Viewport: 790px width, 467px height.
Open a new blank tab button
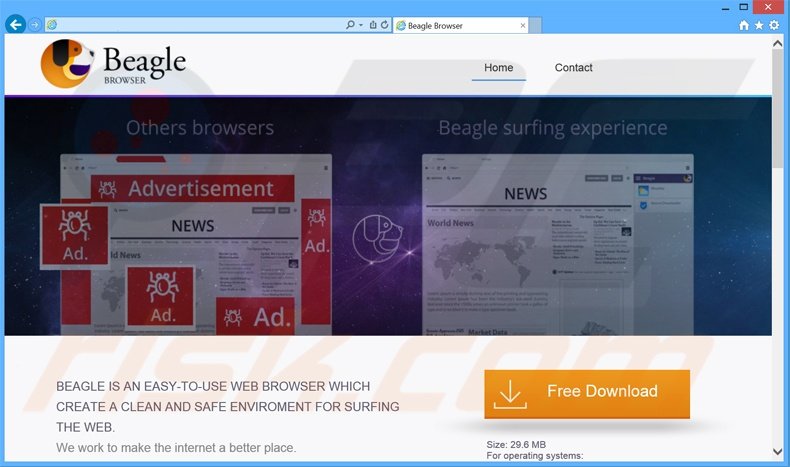point(535,25)
